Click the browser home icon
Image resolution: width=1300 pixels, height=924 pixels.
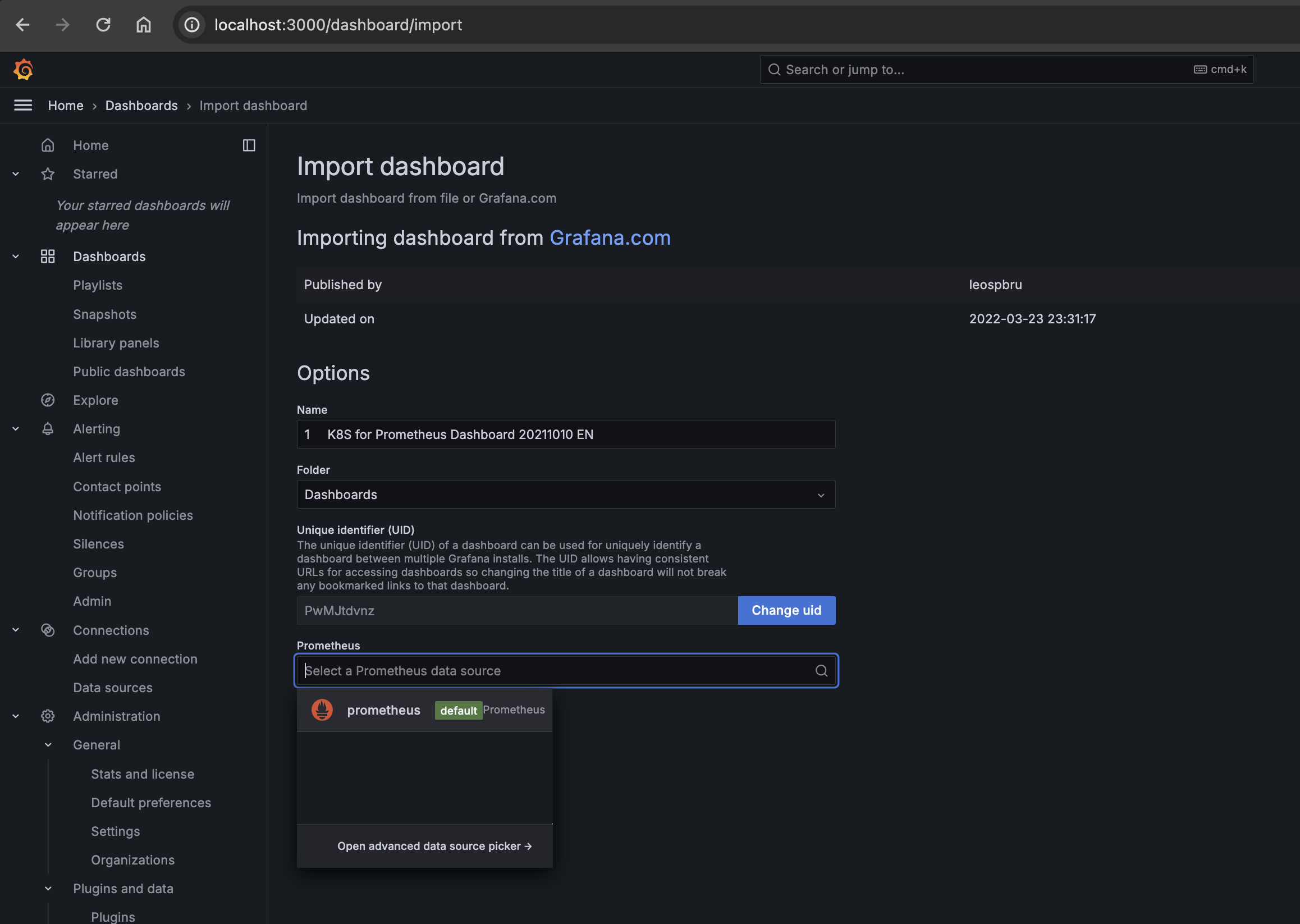pyautogui.click(x=143, y=25)
